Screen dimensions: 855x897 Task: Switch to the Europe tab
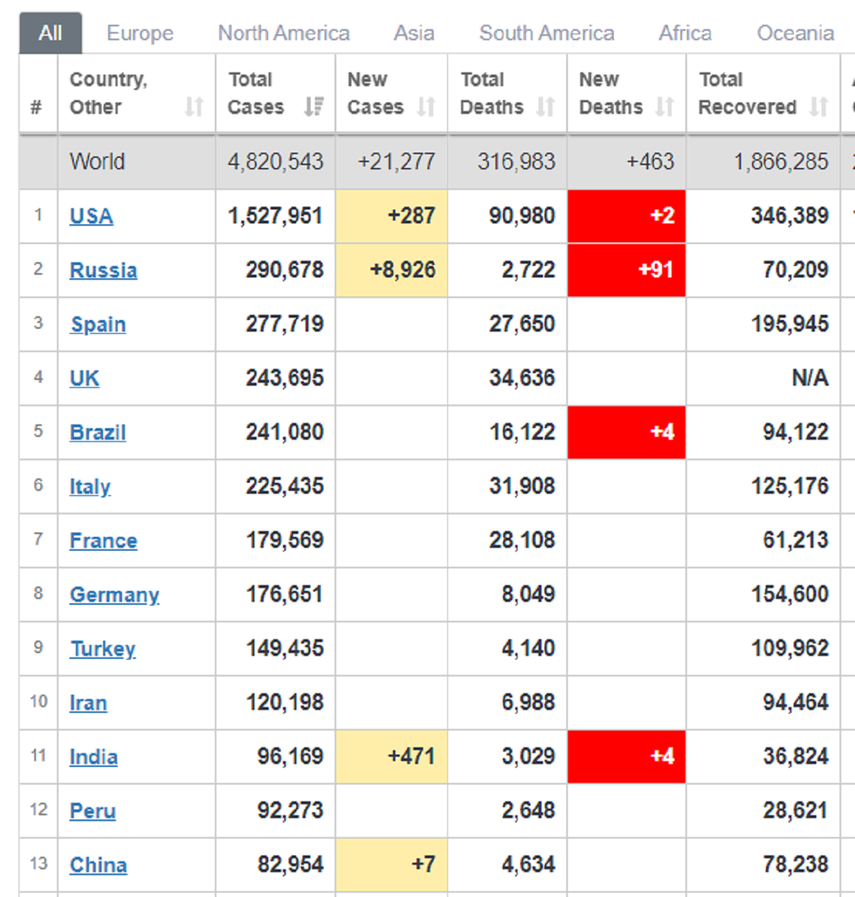pyautogui.click(x=140, y=33)
